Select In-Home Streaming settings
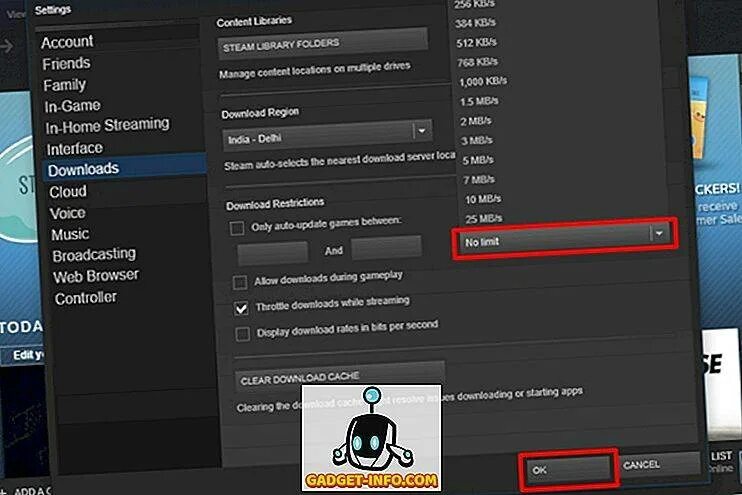Image resolution: width=742 pixels, height=495 pixels. point(107,126)
